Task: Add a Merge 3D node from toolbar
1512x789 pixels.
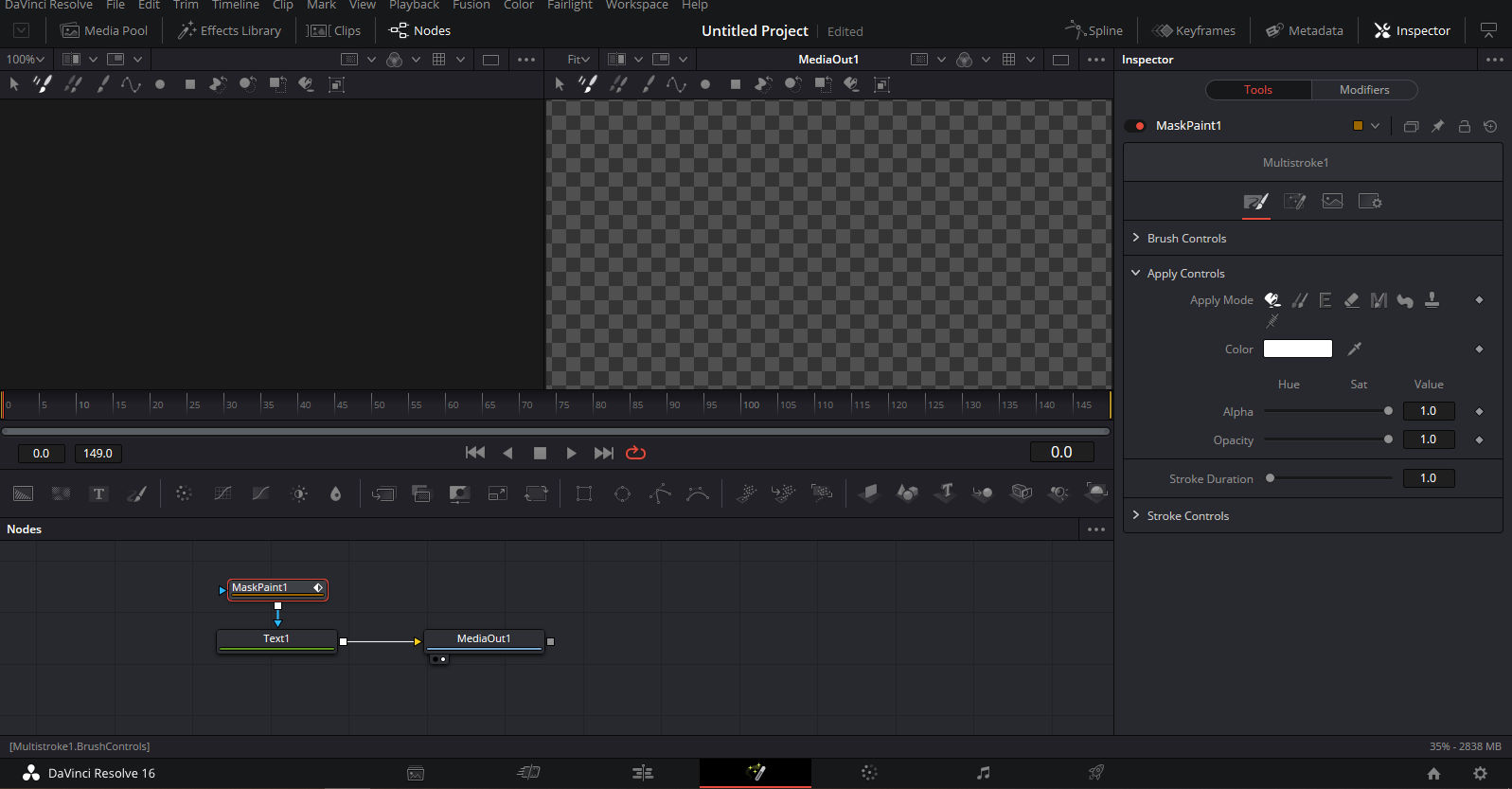Action: pyautogui.click(x=983, y=493)
